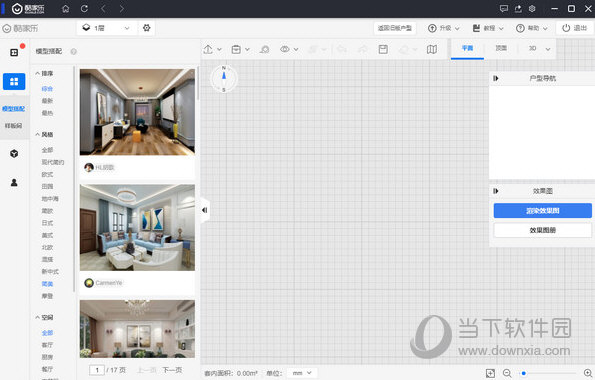Open the 升级 dropdown menu
This screenshot has height=380, width=595.
tap(444, 28)
